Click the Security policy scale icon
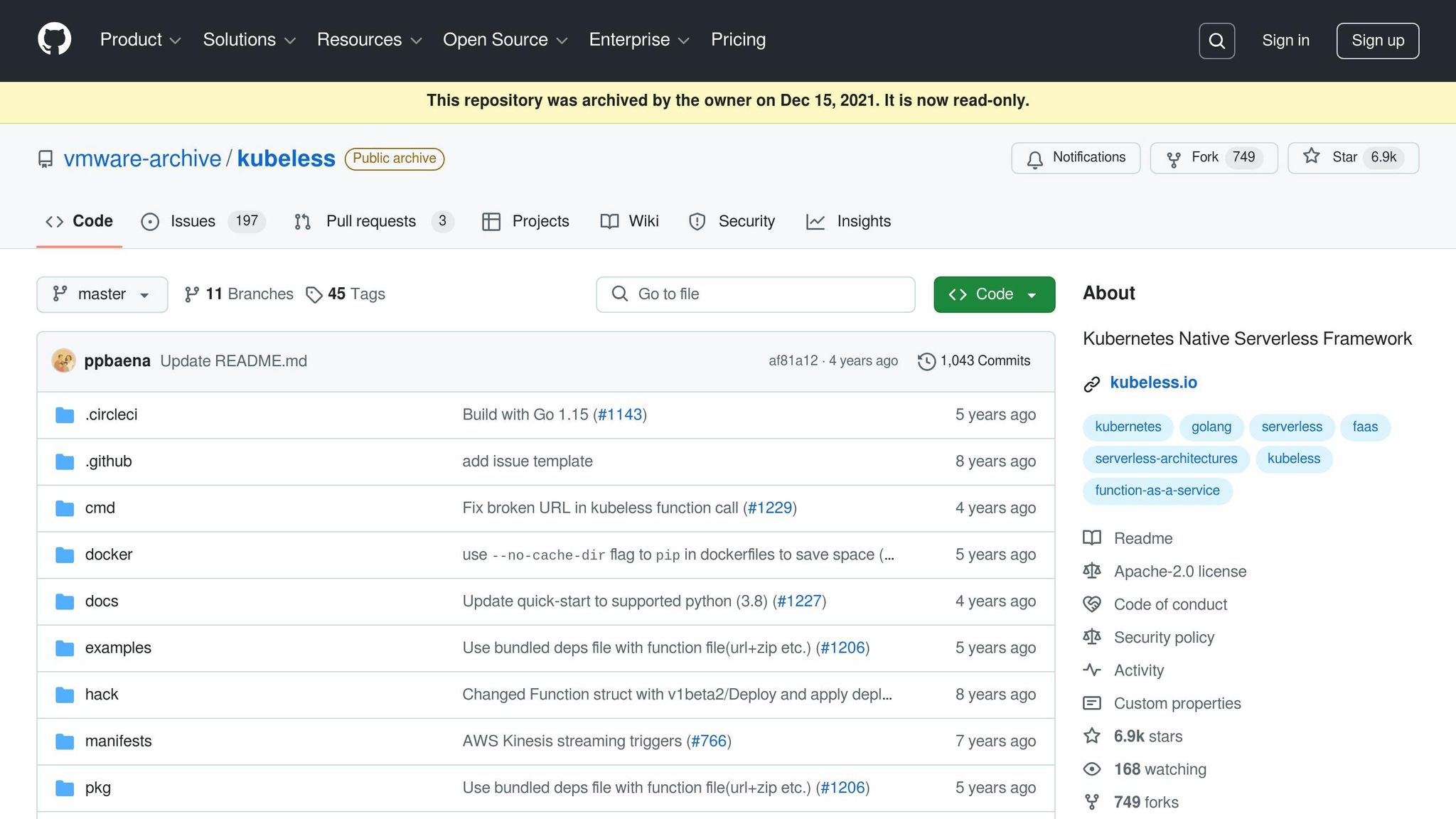This screenshot has height=819, width=1456. coord(1092,637)
